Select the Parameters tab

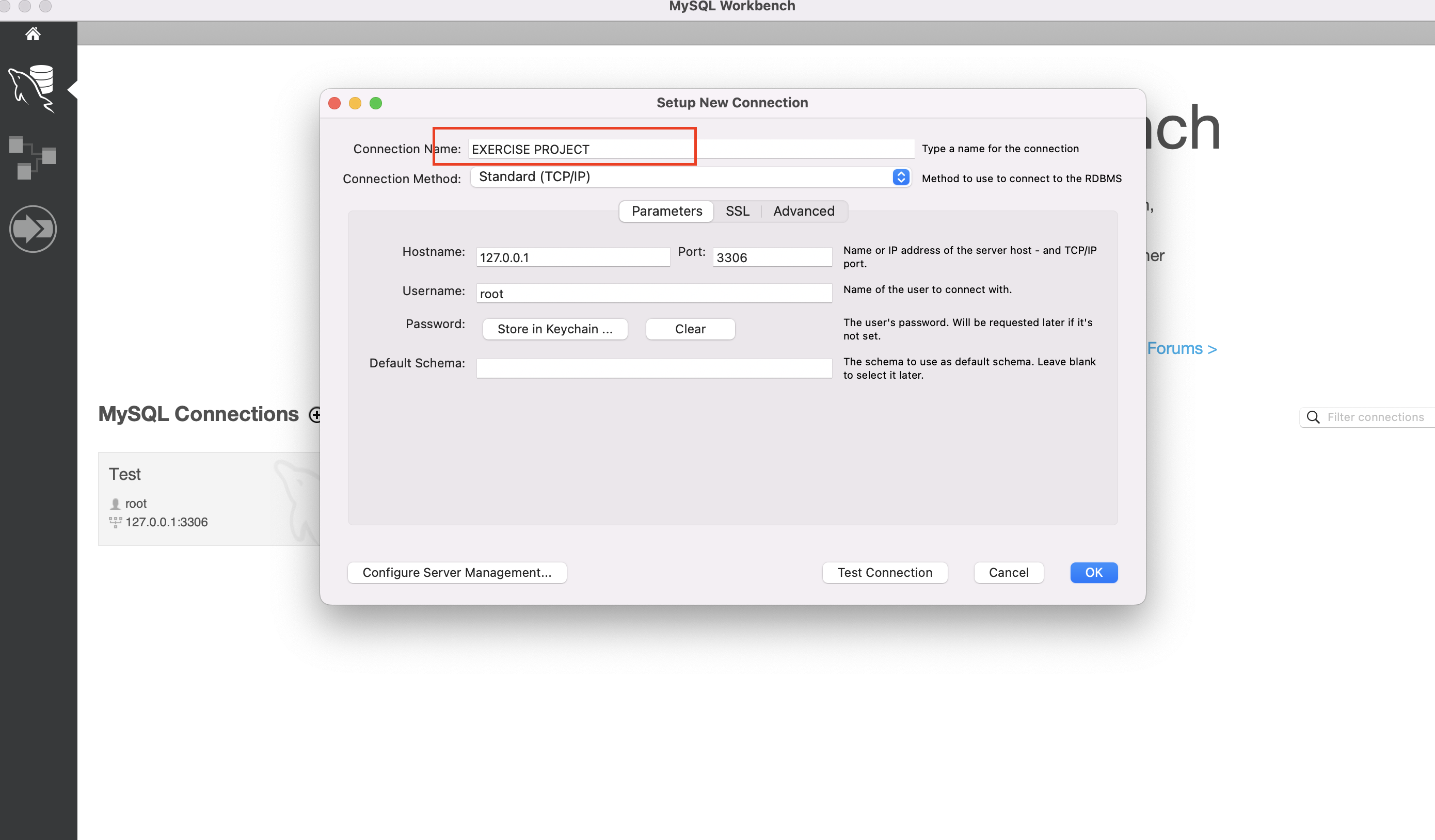point(666,211)
